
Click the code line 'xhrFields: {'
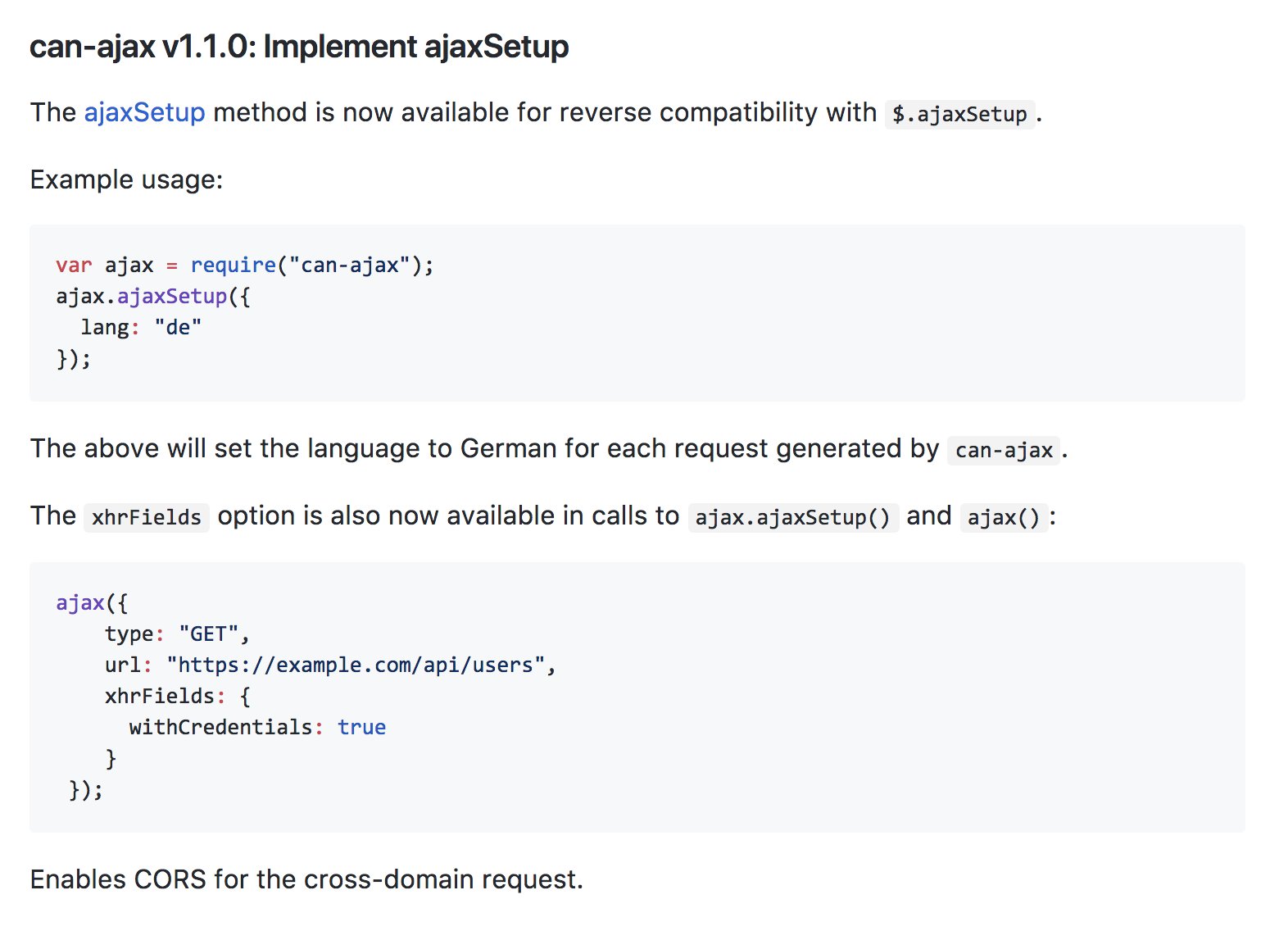coord(178,696)
